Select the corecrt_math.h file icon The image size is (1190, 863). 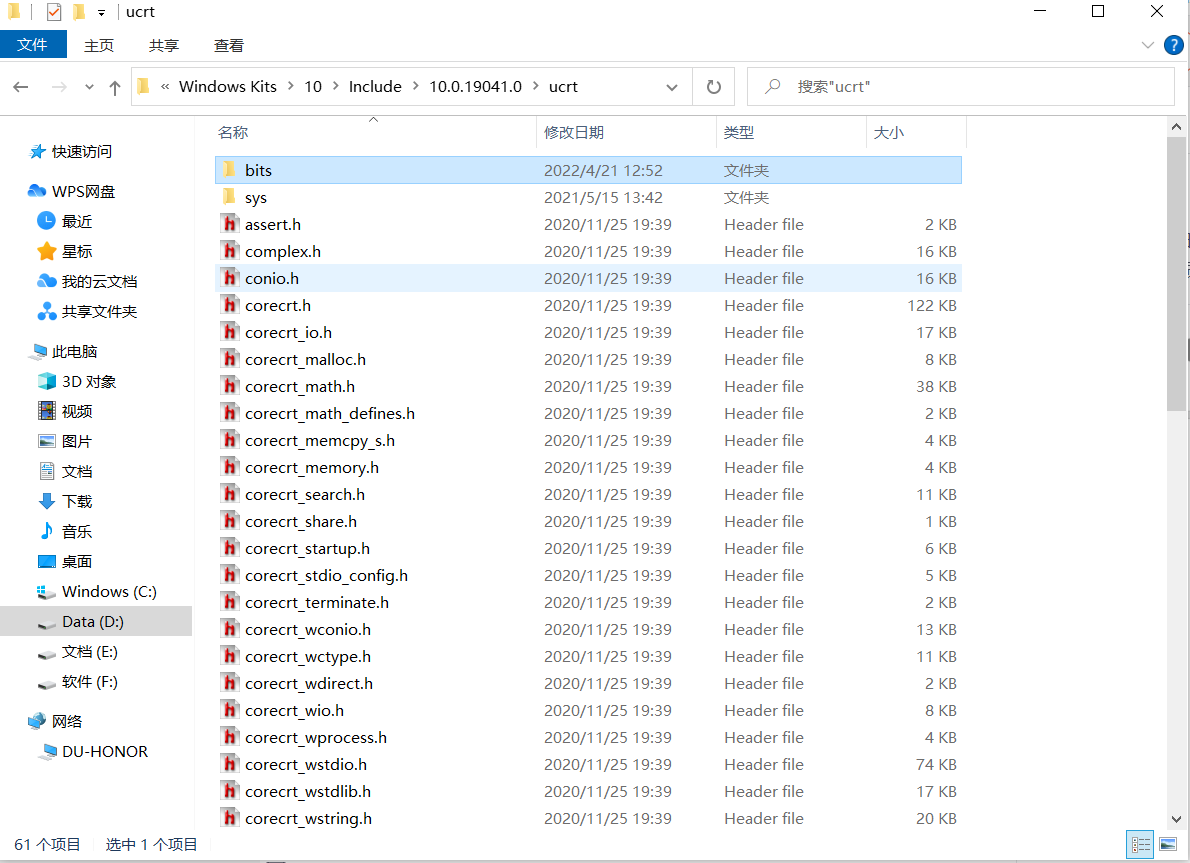(230, 386)
